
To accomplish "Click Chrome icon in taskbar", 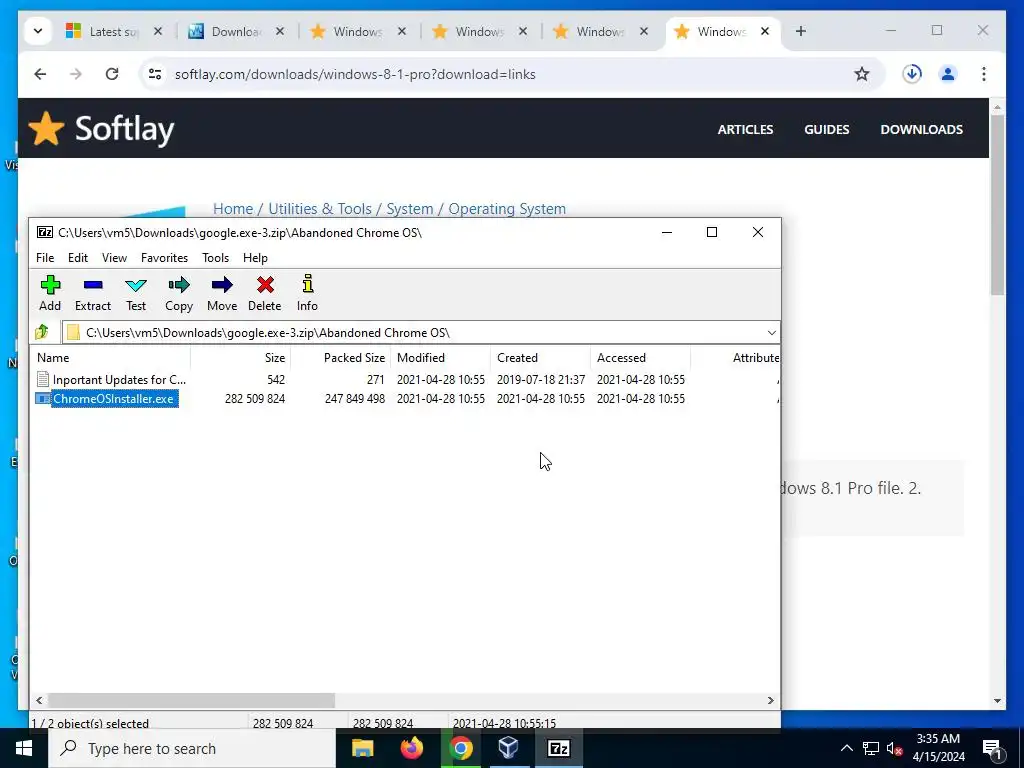I will [x=460, y=748].
